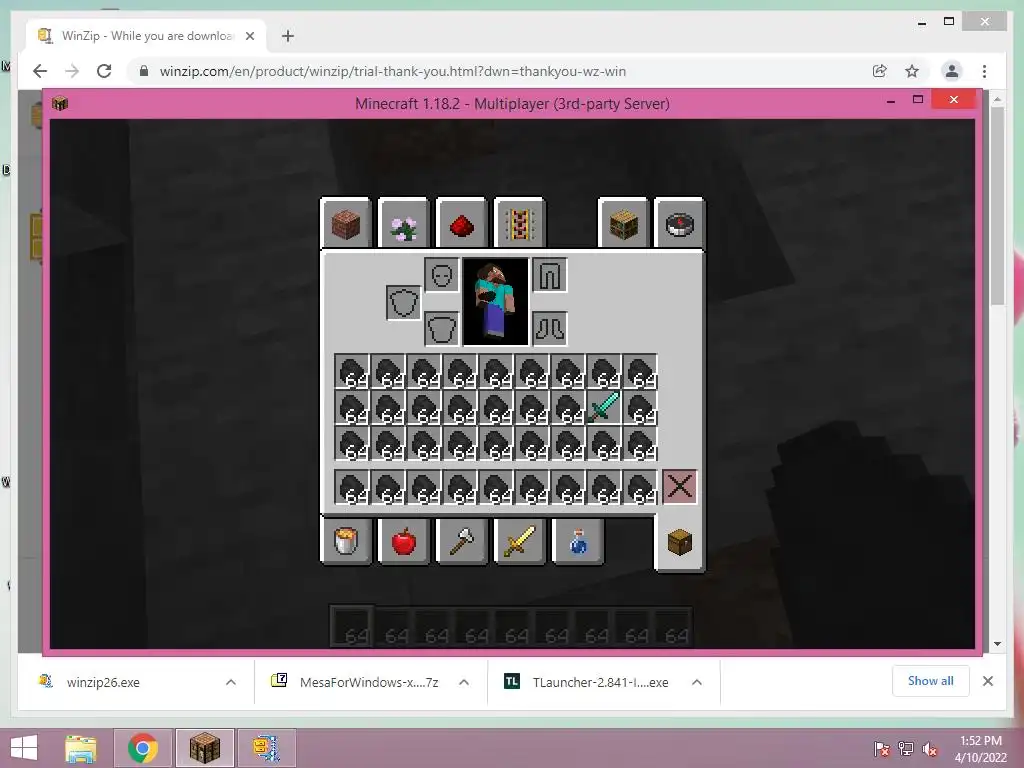Switch to Minecraft in taskbar
Image resolution: width=1024 pixels, height=768 pixels.
click(x=204, y=748)
